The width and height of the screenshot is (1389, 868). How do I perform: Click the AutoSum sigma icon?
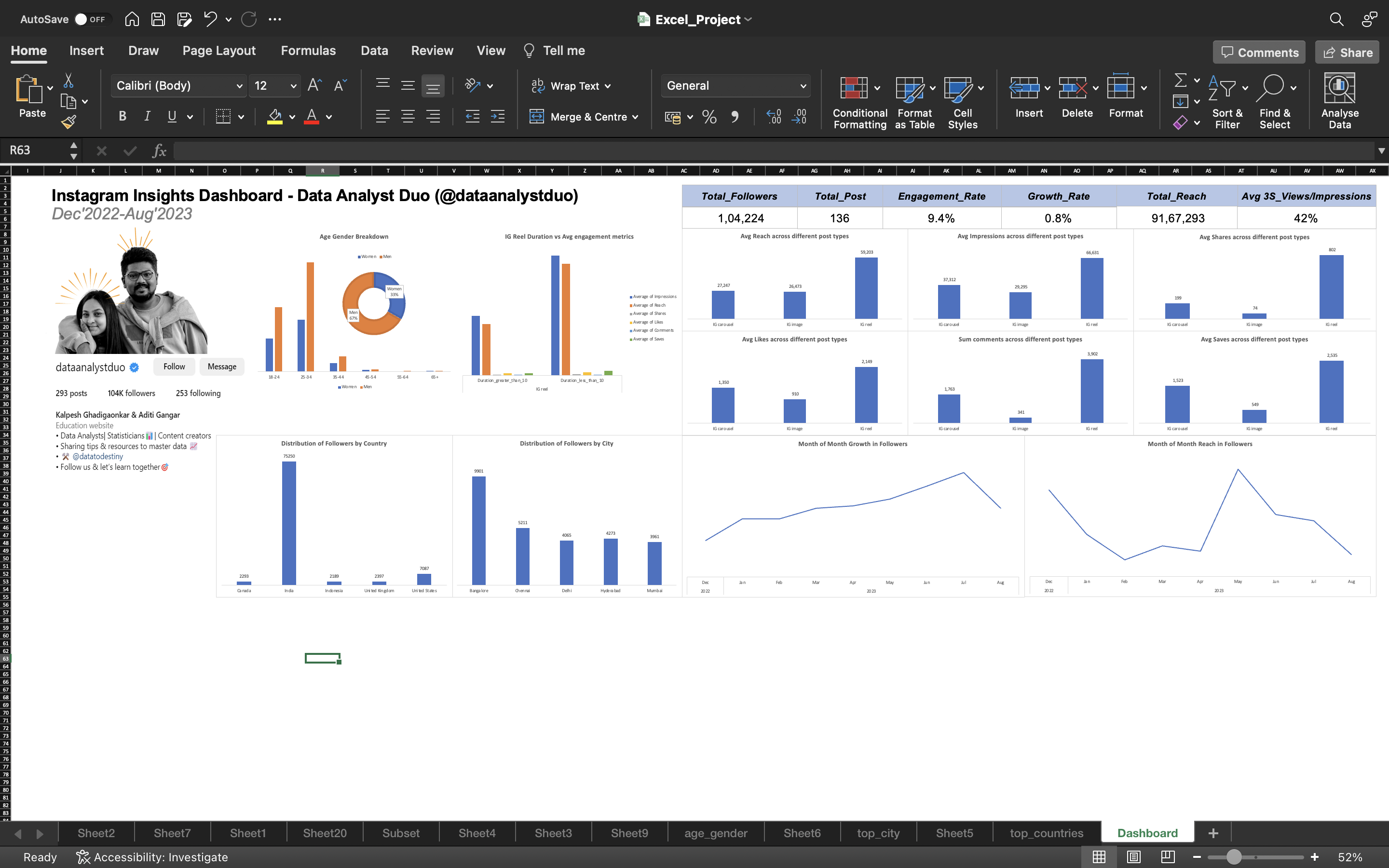[1180, 80]
